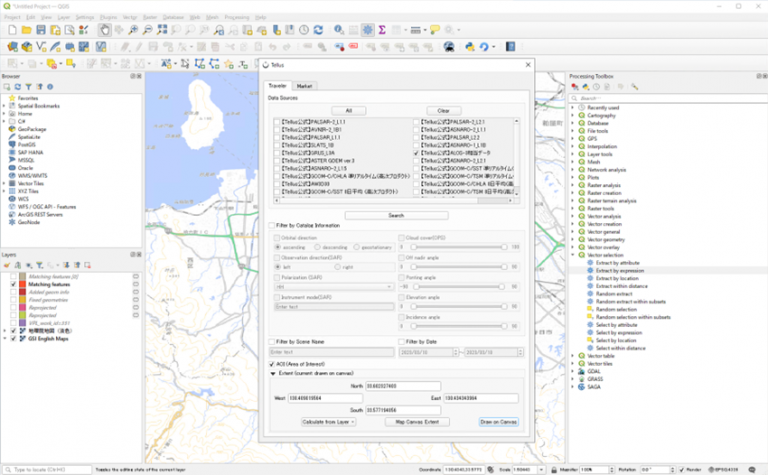
Task: Open a project with the folder icon
Action: tap(26, 30)
